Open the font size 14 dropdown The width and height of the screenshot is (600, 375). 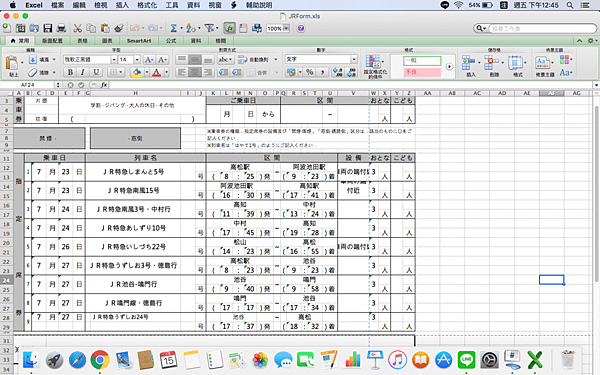[x=137, y=59]
